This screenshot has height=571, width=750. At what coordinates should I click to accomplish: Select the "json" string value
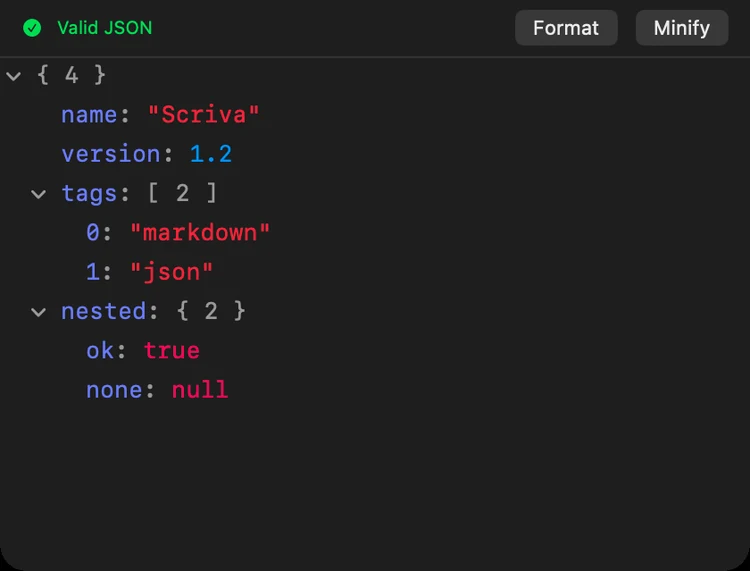pos(171,272)
